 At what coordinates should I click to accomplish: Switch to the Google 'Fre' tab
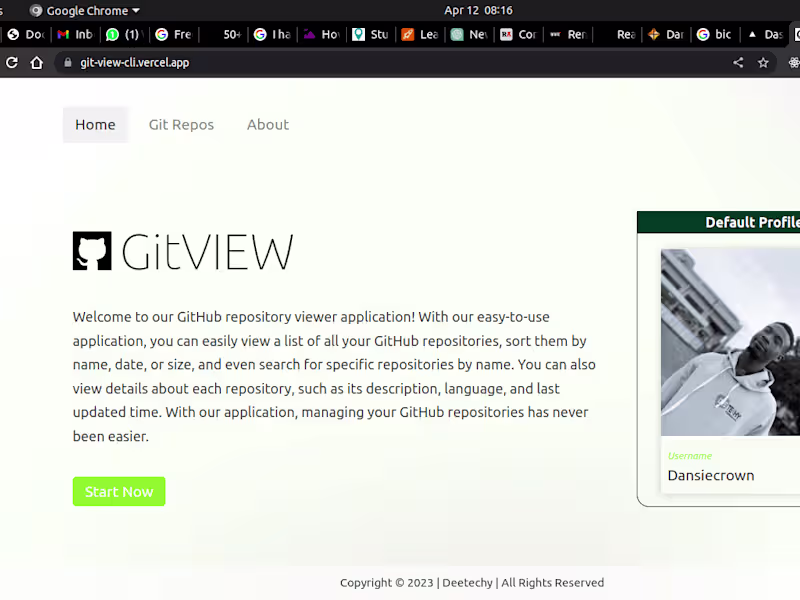[x=174, y=34]
